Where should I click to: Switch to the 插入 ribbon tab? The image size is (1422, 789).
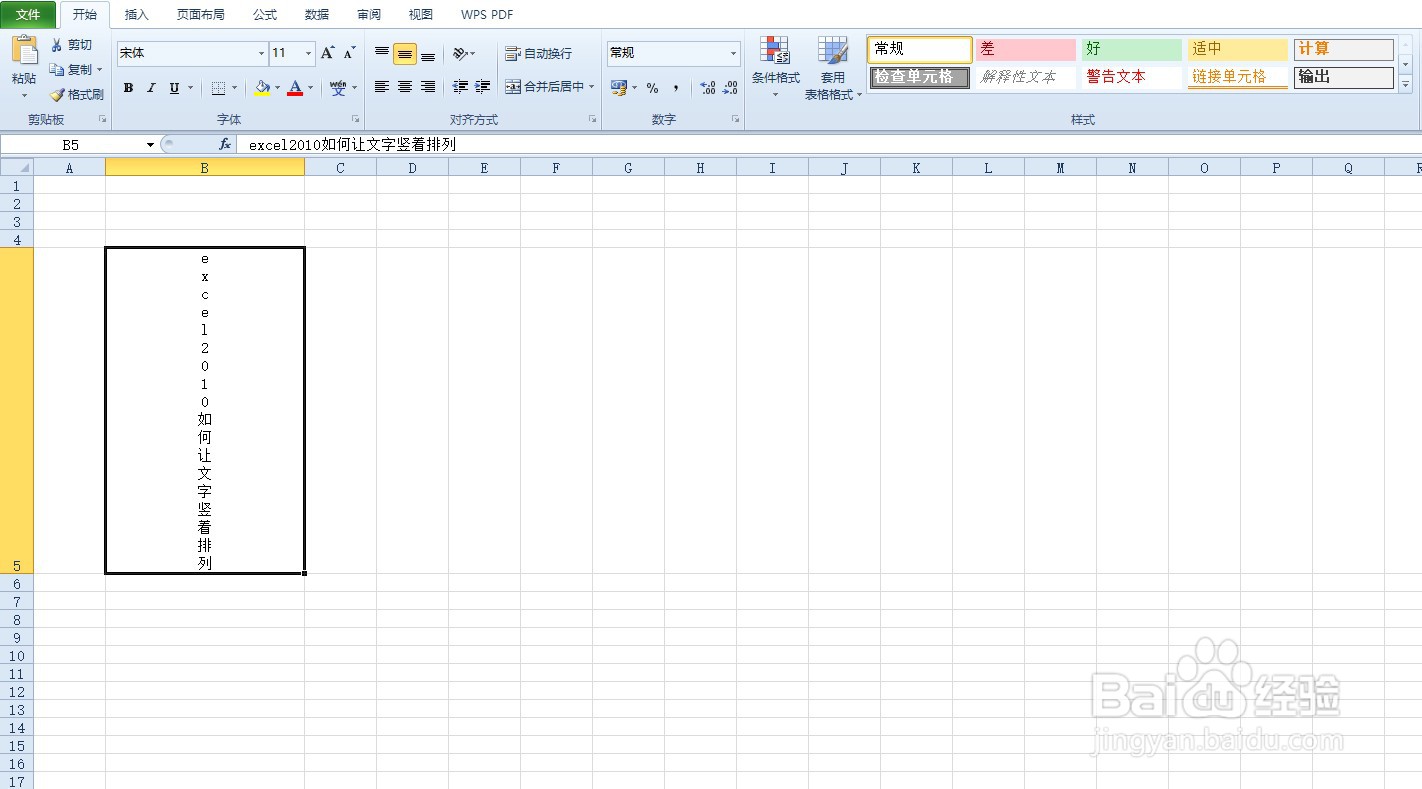(135, 14)
